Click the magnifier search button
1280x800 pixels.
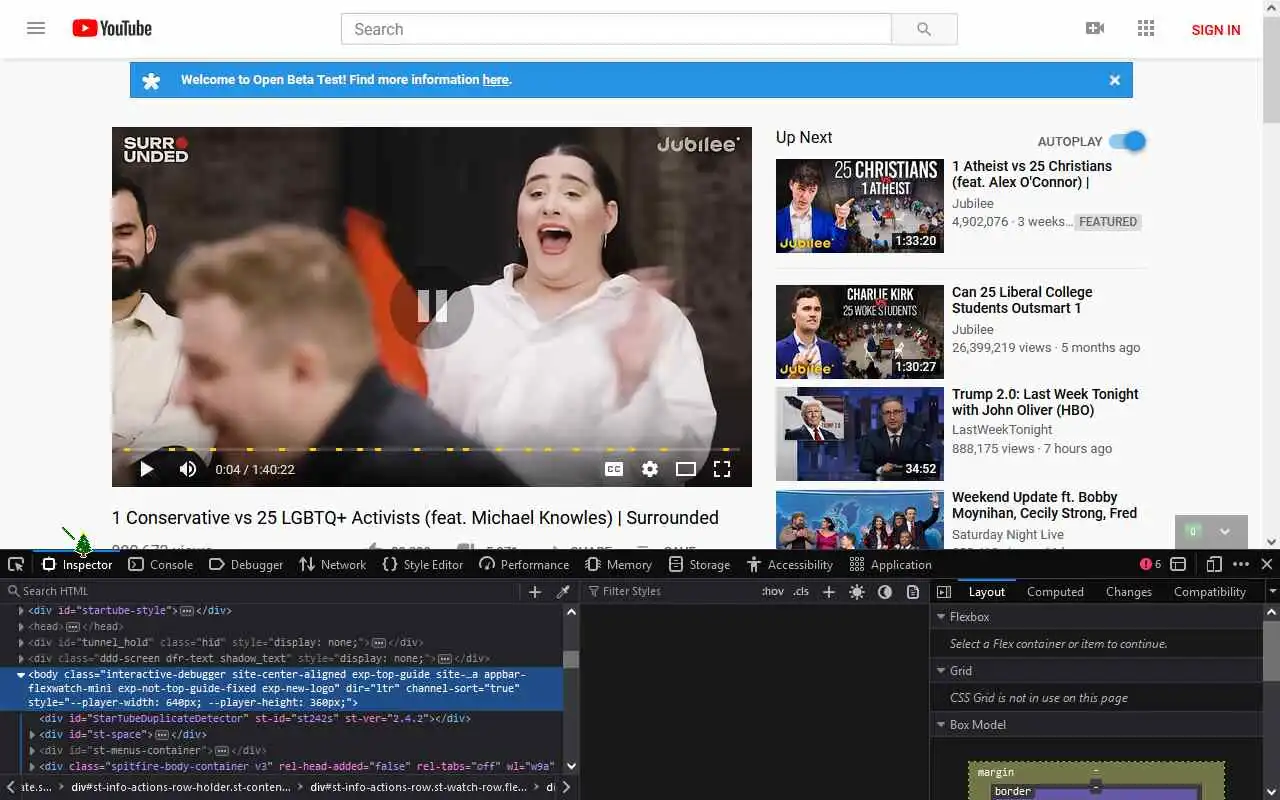coord(924,29)
